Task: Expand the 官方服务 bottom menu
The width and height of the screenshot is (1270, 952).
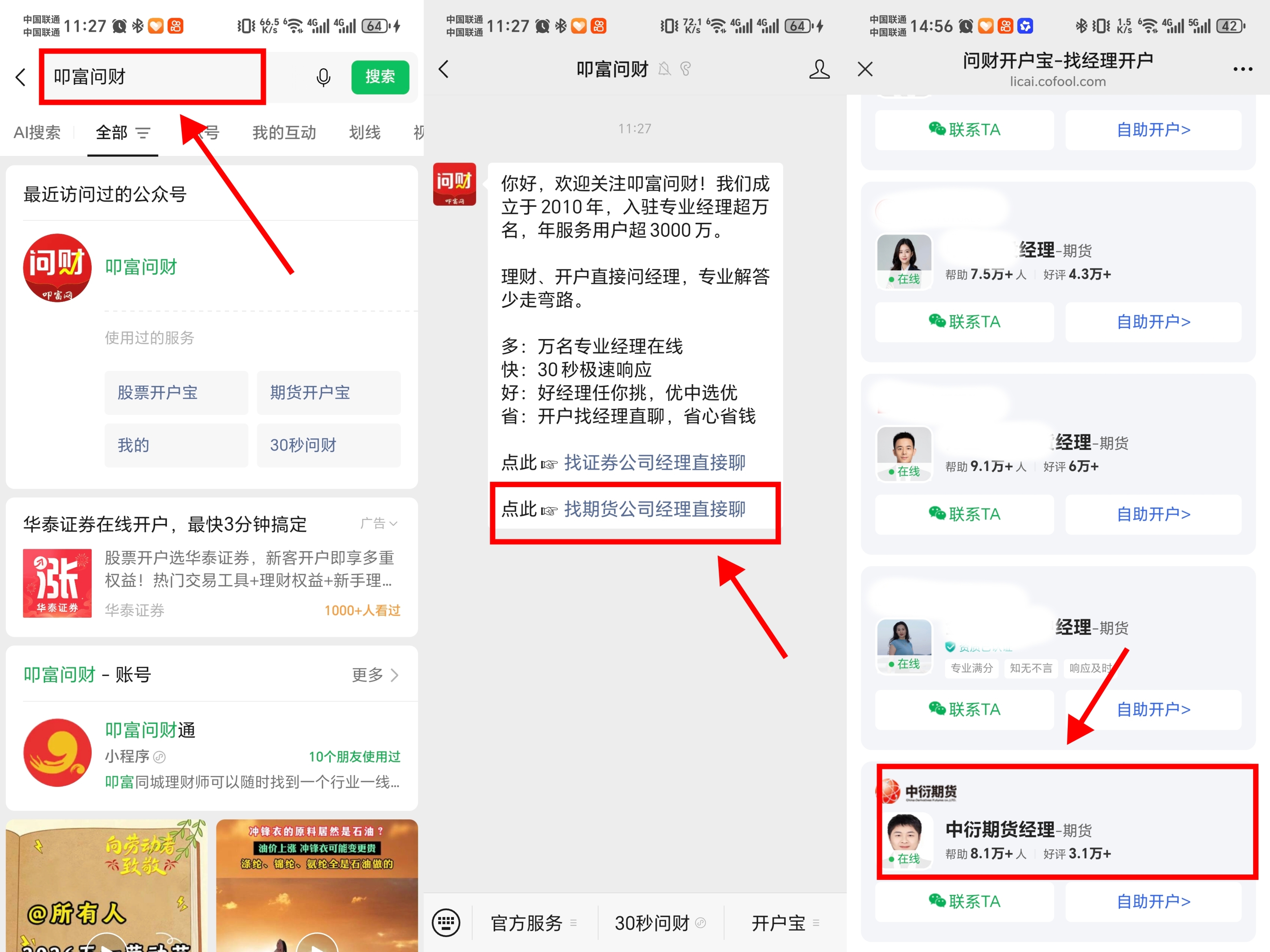Action: pyautogui.click(x=534, y=923)
